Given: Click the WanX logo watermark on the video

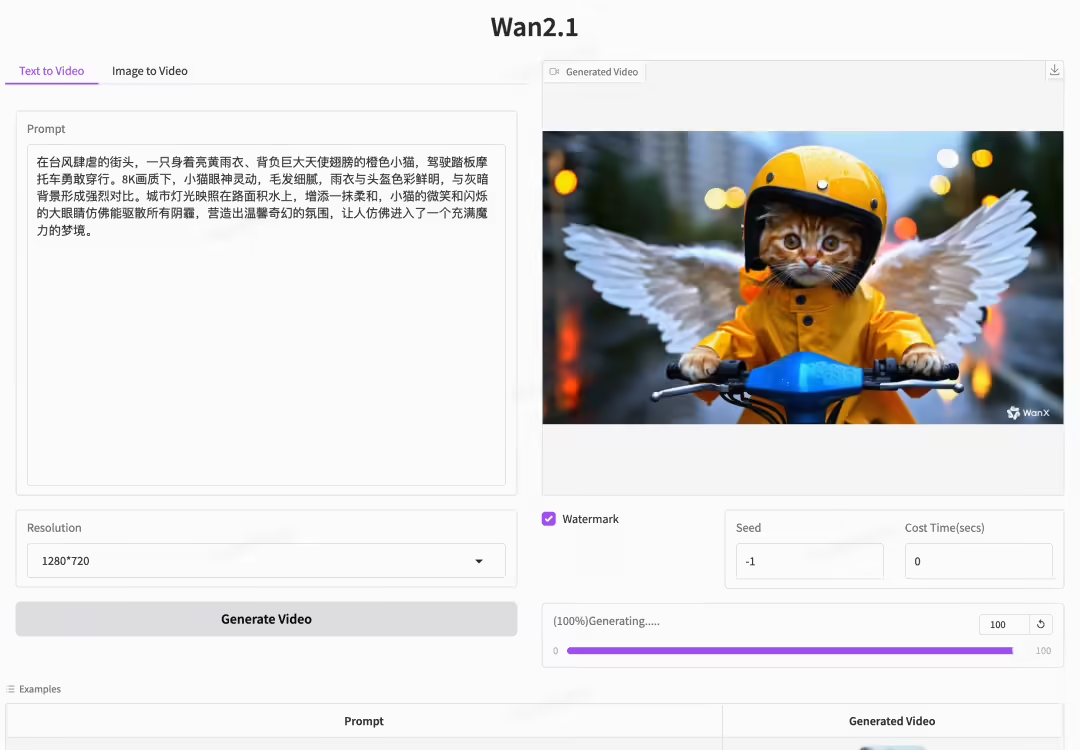Looking at the screenshot, I should 1029,412.
